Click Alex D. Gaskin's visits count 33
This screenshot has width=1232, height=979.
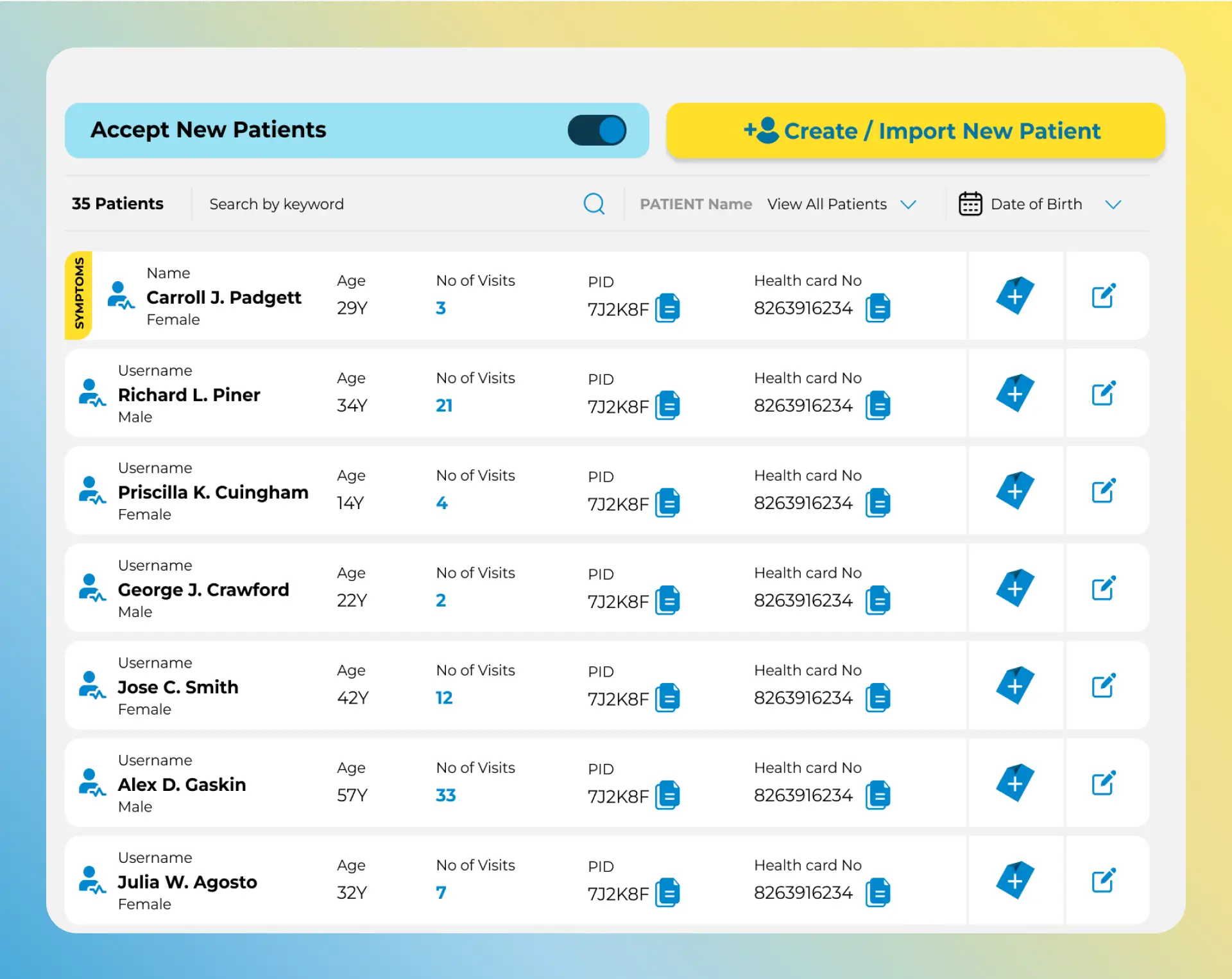pos(445,795)
